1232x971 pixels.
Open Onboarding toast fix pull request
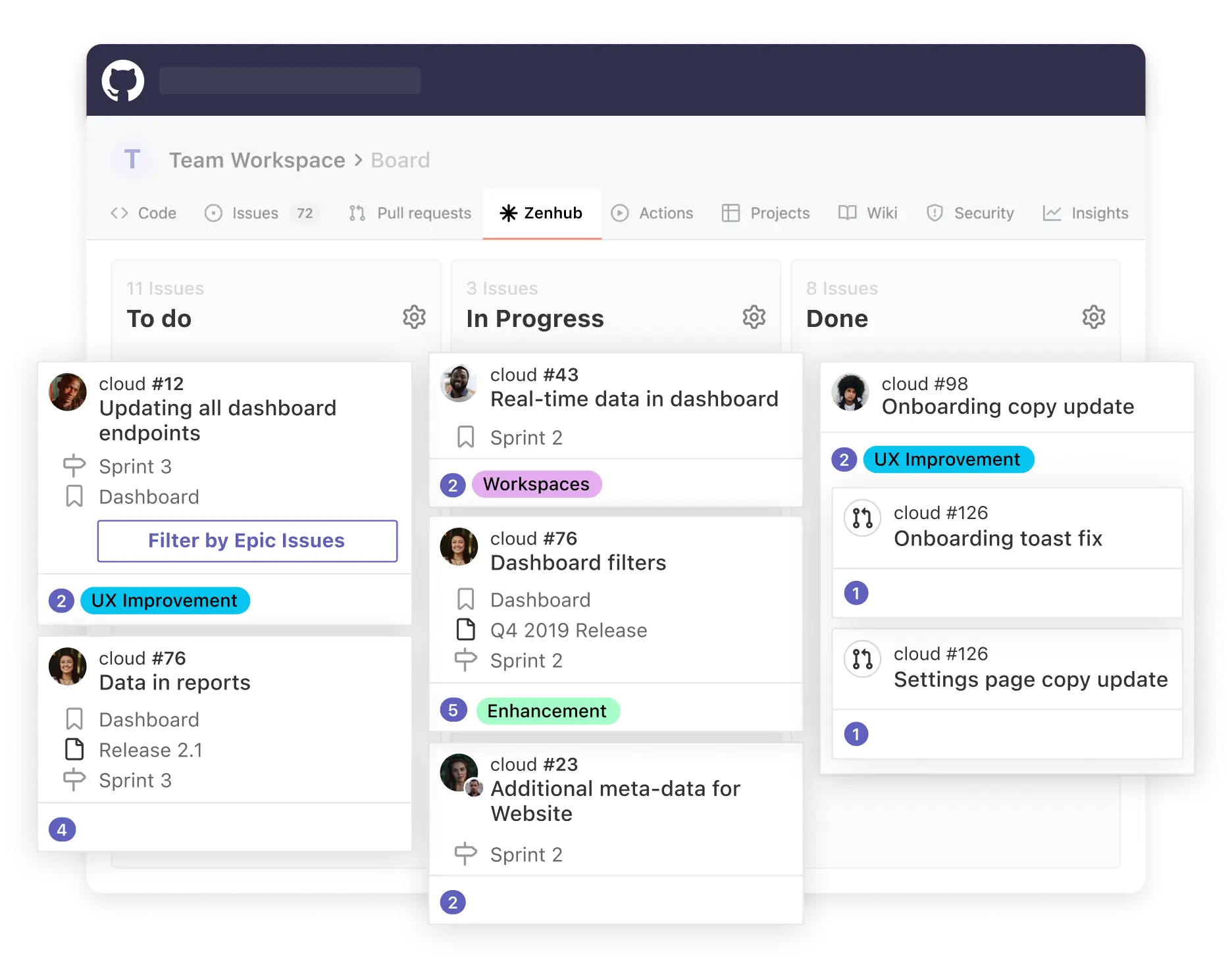998,538
